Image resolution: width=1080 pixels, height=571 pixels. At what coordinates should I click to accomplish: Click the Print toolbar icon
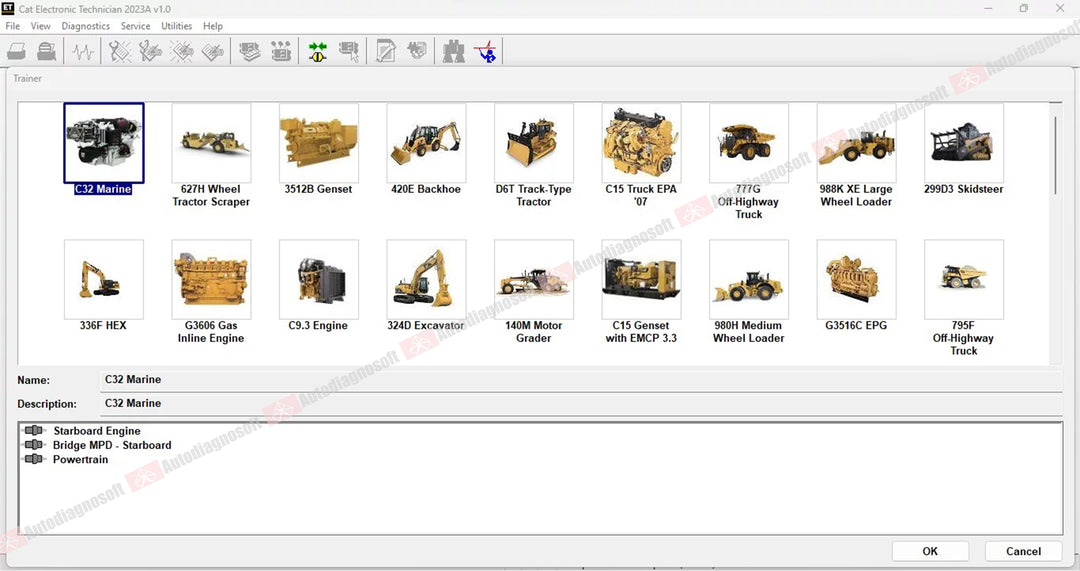point(17,51)
